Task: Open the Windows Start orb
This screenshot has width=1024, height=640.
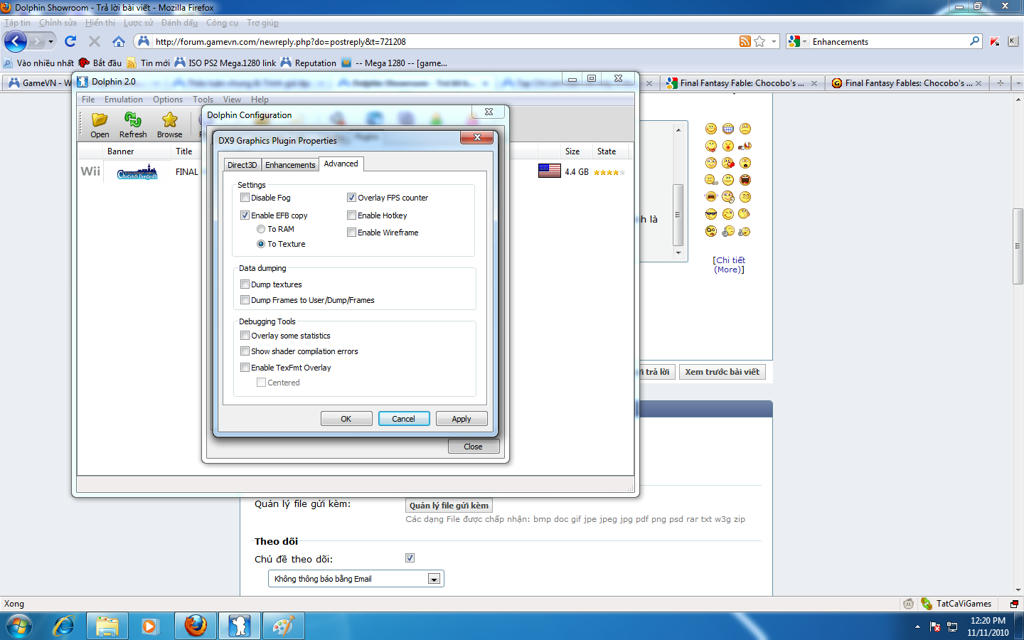Action: click(18, 626)
